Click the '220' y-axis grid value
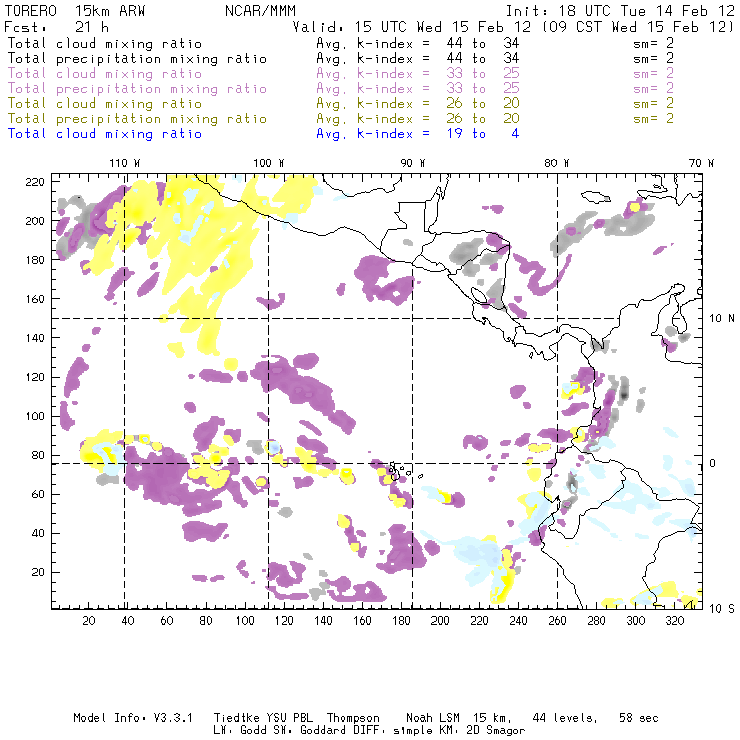Image resolution: width=740 pixels, height=740 pixels. (35, 182)
